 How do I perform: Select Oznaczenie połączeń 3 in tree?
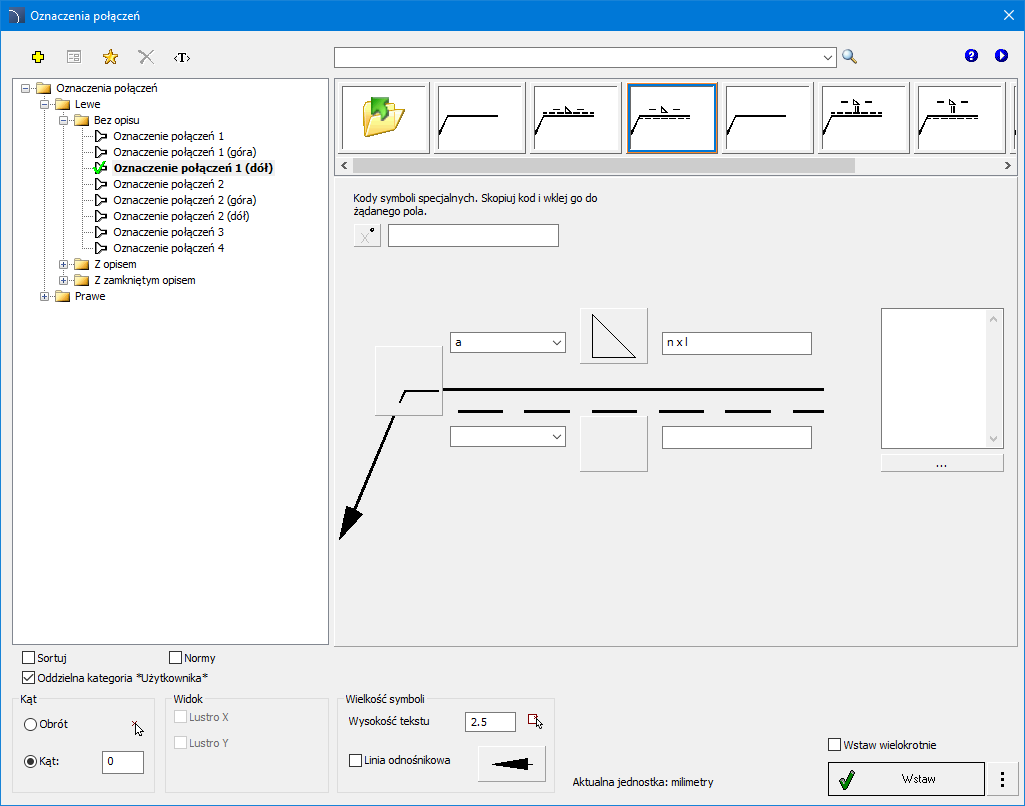point(168,232)
